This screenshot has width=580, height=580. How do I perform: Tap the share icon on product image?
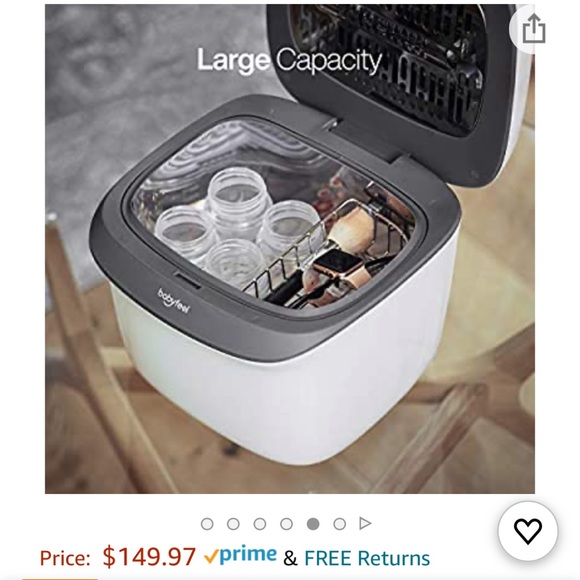pos(533,29)
